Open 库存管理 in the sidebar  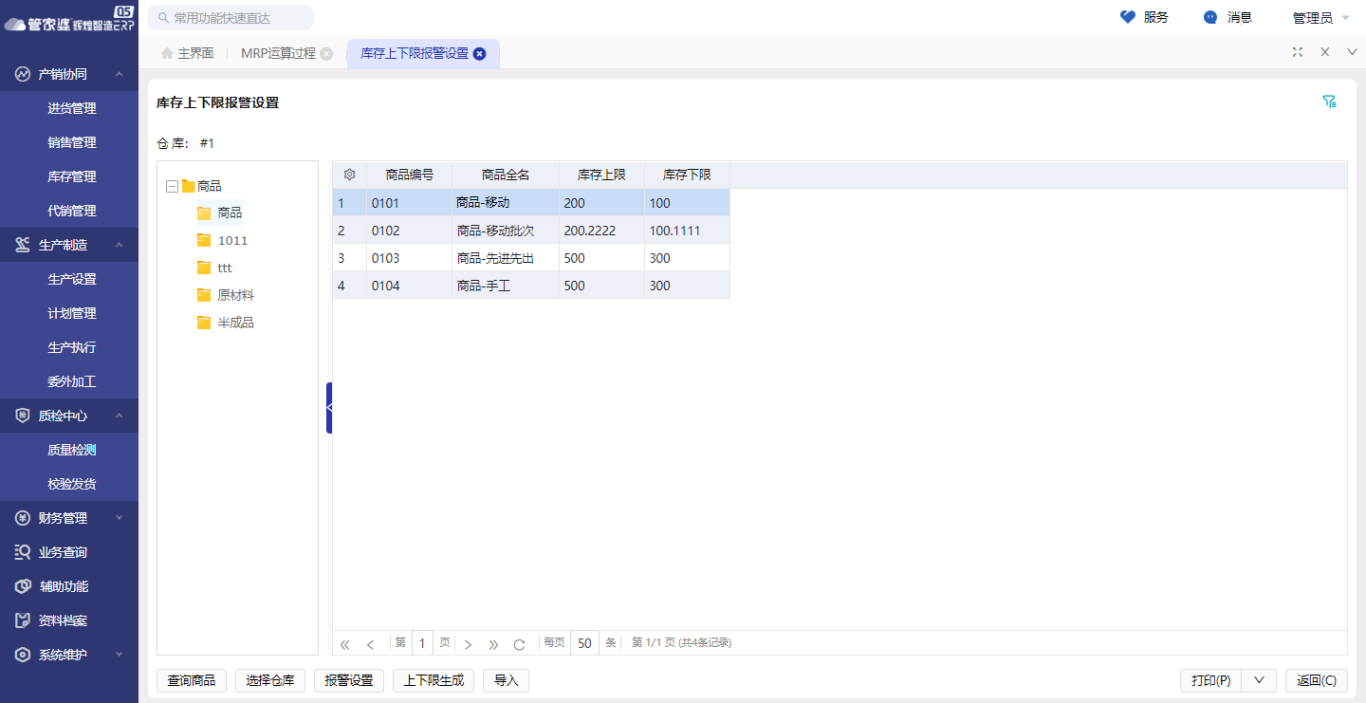tap(72, 177)
